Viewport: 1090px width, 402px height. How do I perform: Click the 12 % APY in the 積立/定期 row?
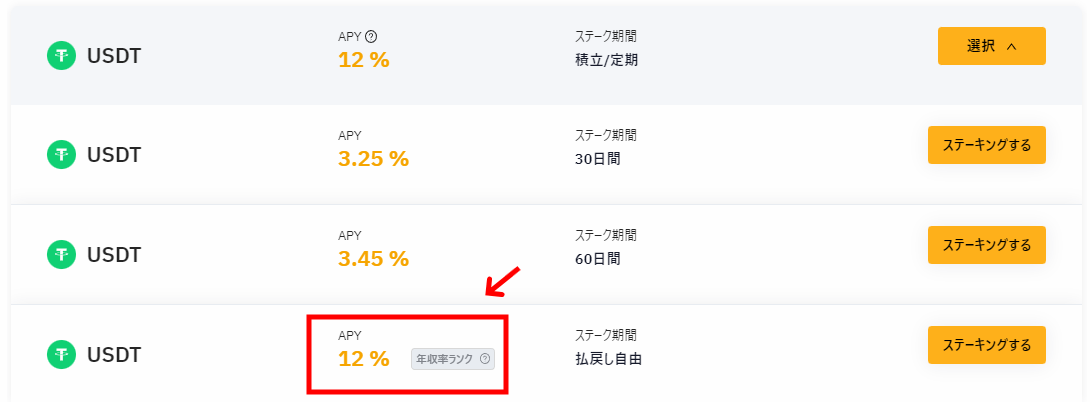(x=364, y=60)
